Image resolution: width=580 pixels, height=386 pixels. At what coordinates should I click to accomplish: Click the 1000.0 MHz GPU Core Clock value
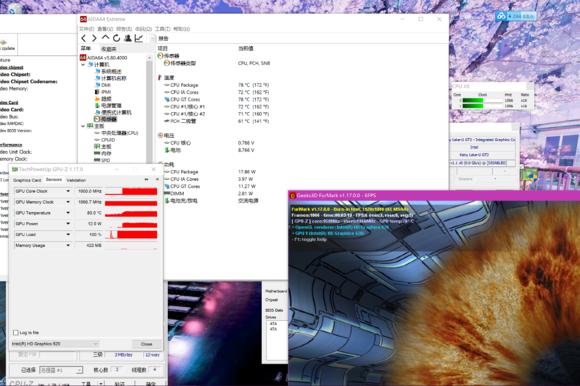click(90, 191)
